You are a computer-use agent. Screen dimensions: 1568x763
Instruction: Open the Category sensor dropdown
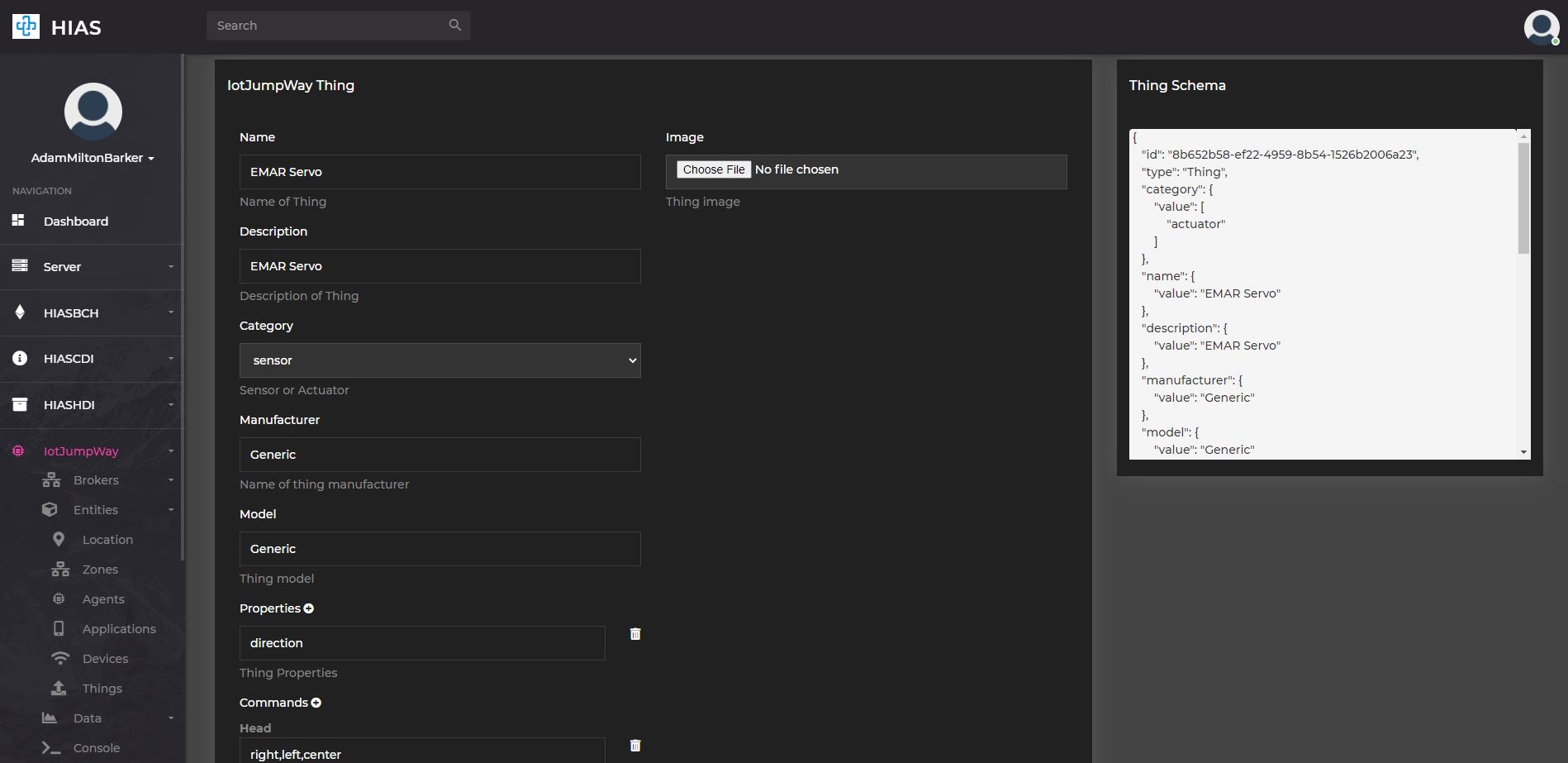pyautogui.click(x=440, y=360)
